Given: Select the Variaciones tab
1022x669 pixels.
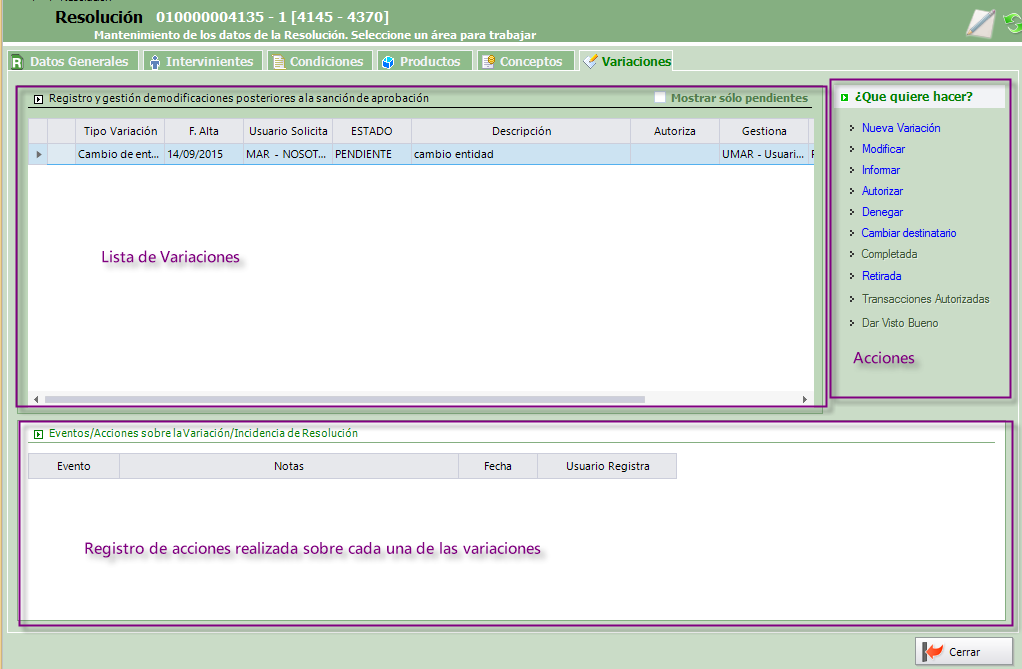Looking at the screenshot, I should 626,61.
